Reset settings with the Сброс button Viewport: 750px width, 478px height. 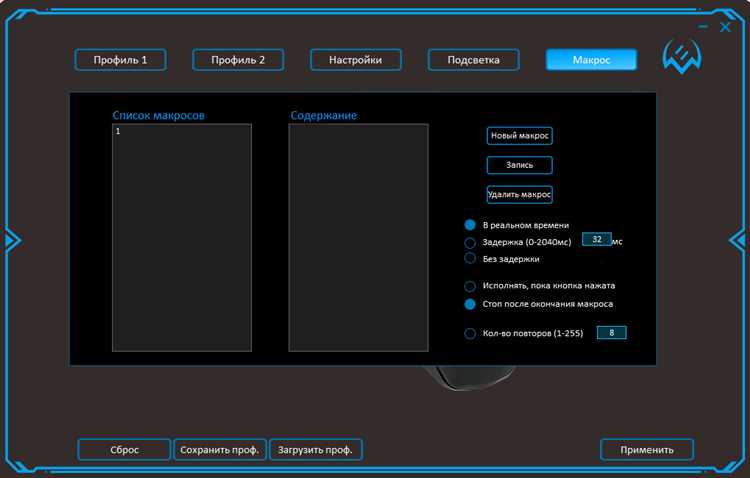point(124,450)
